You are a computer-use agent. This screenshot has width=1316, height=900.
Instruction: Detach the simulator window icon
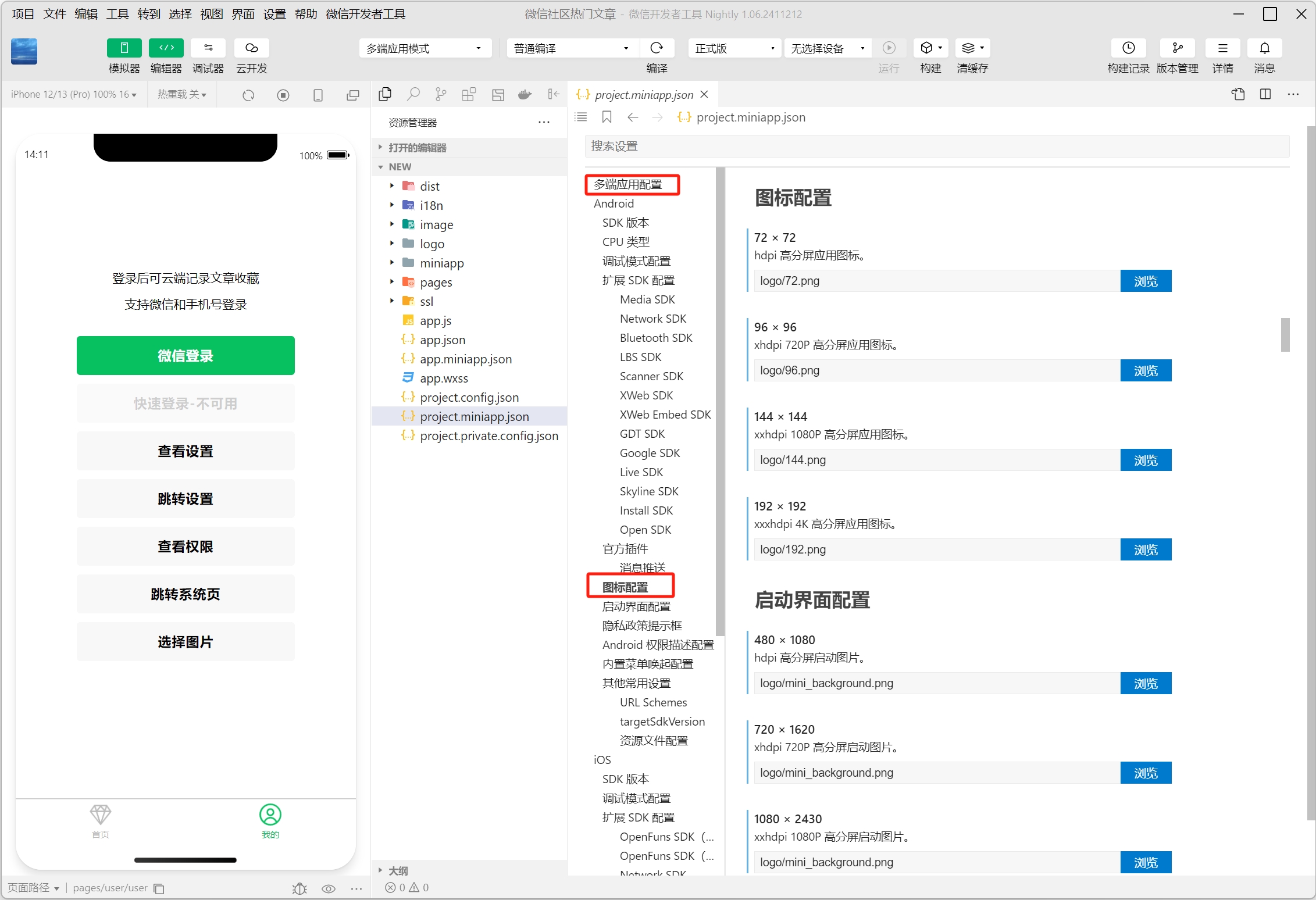[352, 95]
